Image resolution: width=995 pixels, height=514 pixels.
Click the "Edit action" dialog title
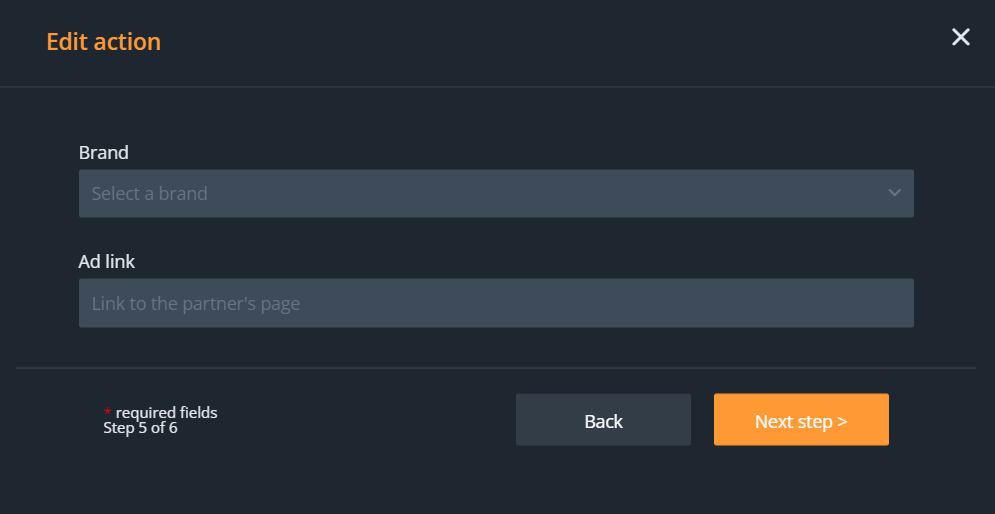click(x=103, y=42)
